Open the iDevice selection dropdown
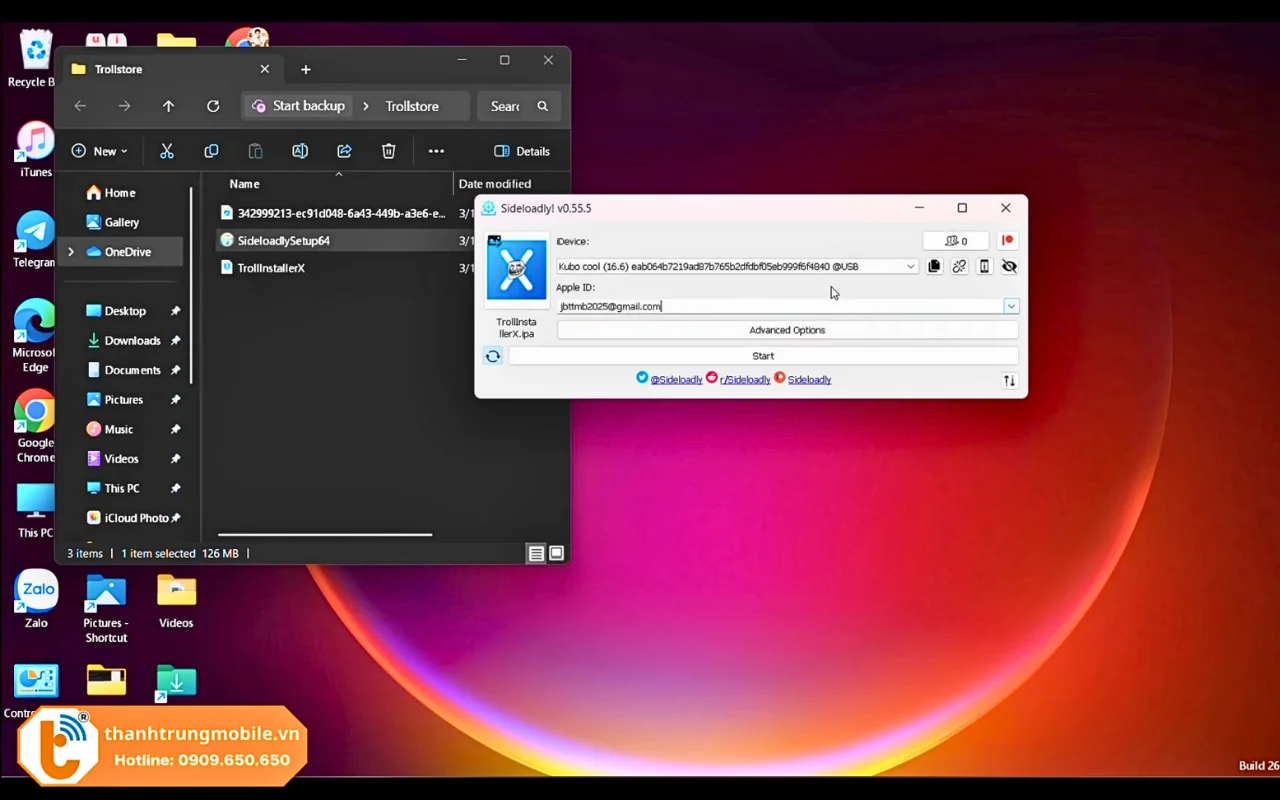Viewport: 1280px width, 800px height. click(x=910, y=267)
